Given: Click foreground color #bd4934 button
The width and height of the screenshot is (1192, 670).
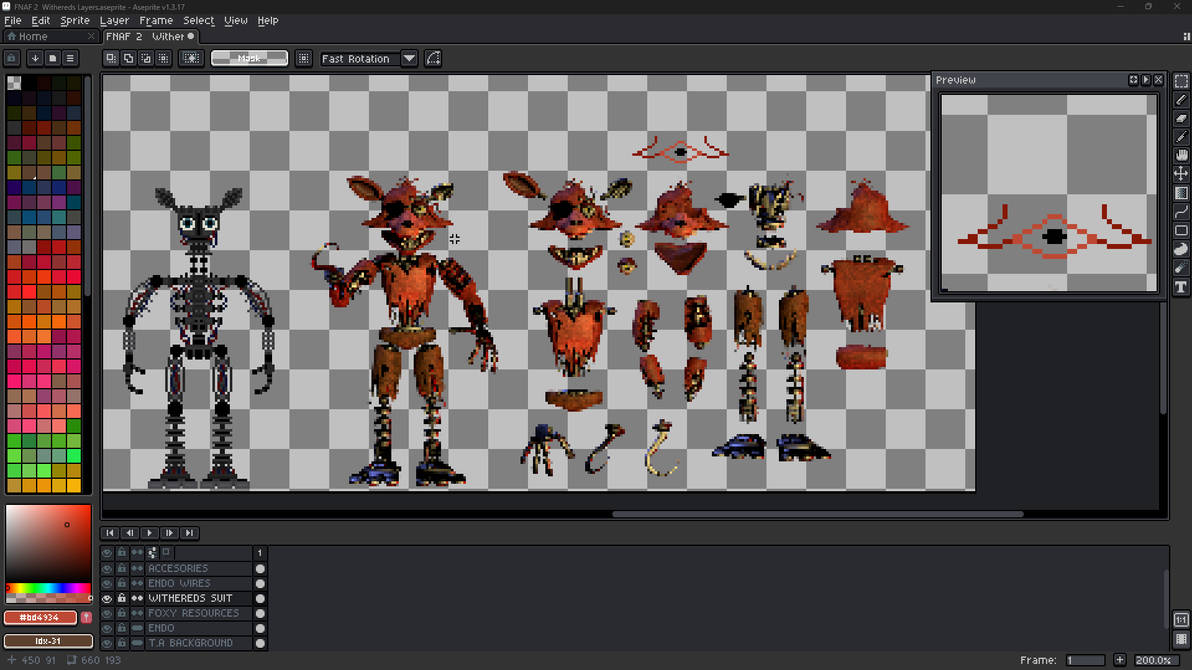Looking at the screenshot, I should pos(40,618).
